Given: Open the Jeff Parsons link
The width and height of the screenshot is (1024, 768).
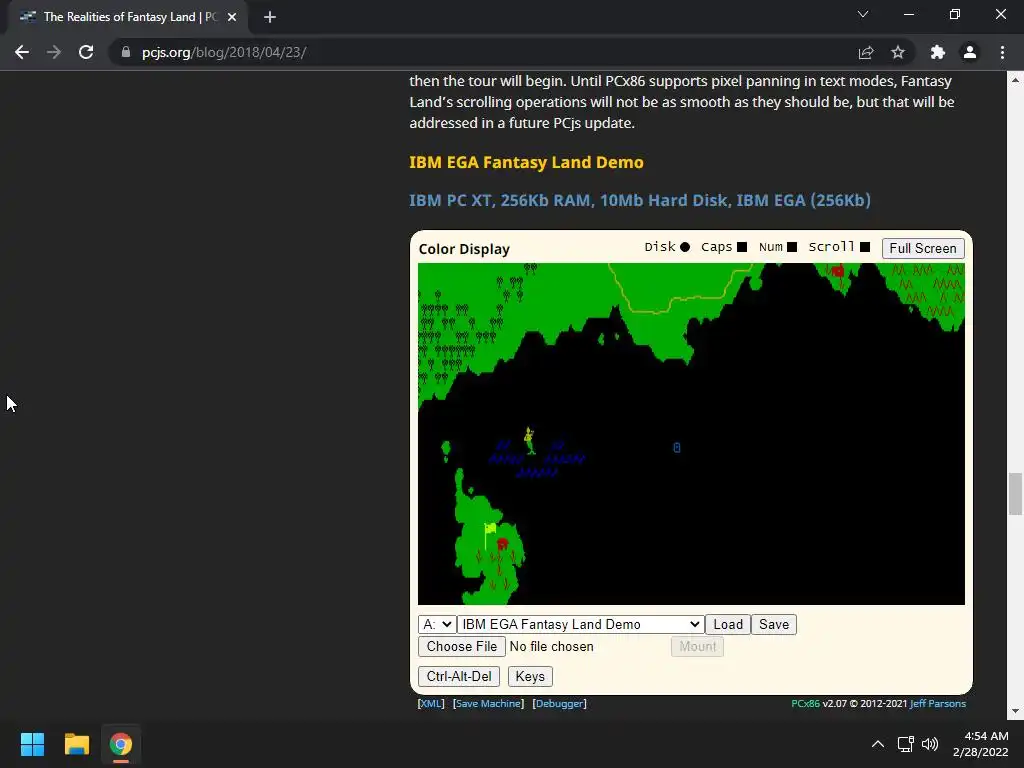Looking at the screenshot, I should pos(938,703).
